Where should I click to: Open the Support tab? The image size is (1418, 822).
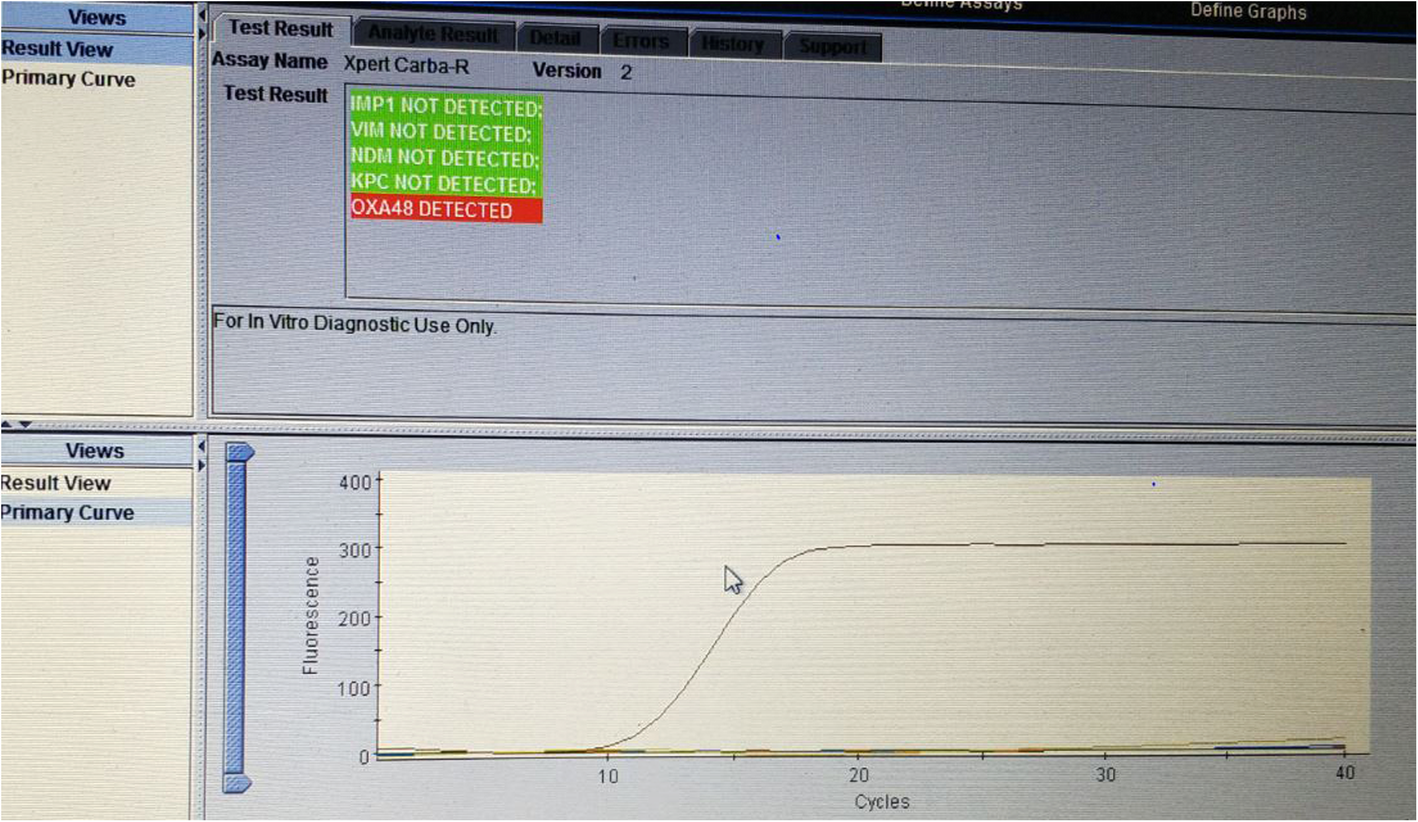[x=832, y=47]
